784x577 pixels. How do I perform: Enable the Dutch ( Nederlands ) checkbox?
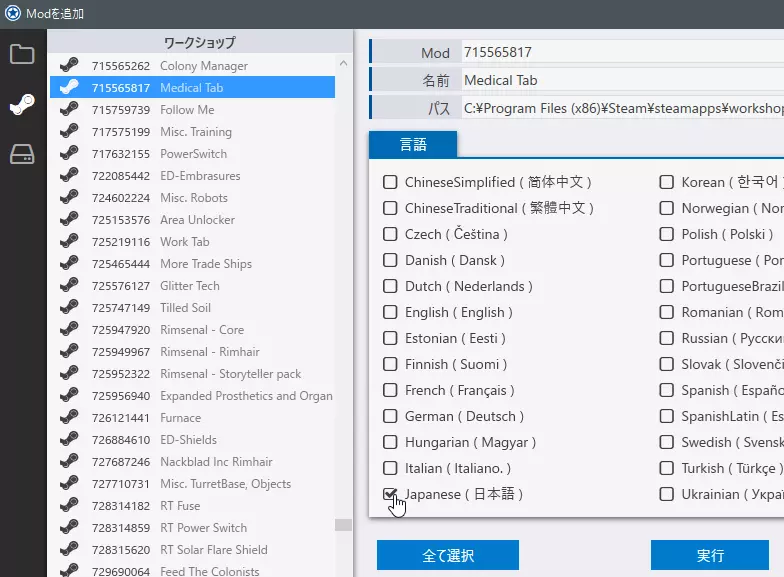390,286
